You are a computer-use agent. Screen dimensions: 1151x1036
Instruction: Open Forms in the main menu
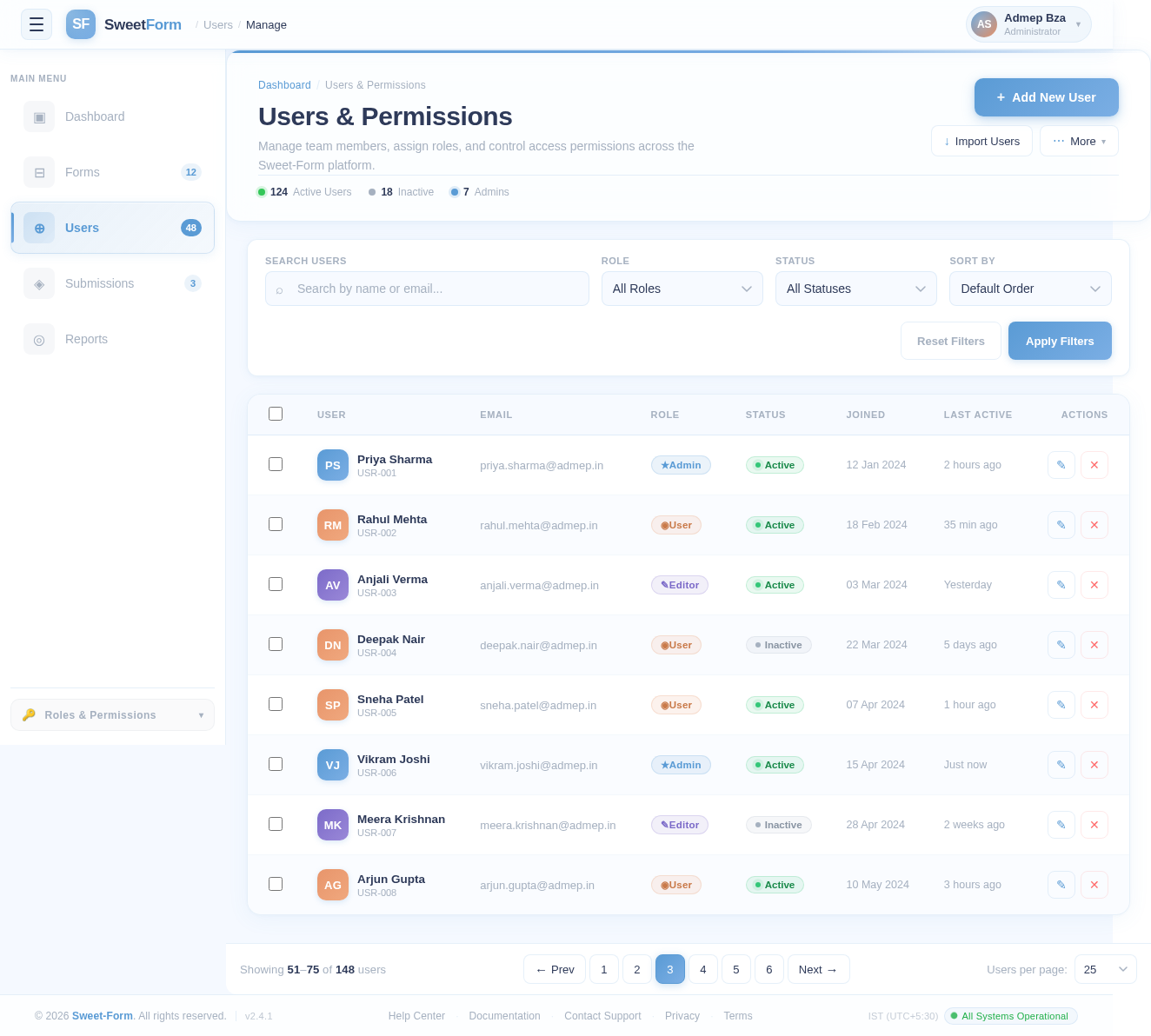click(x=112, y=172)
